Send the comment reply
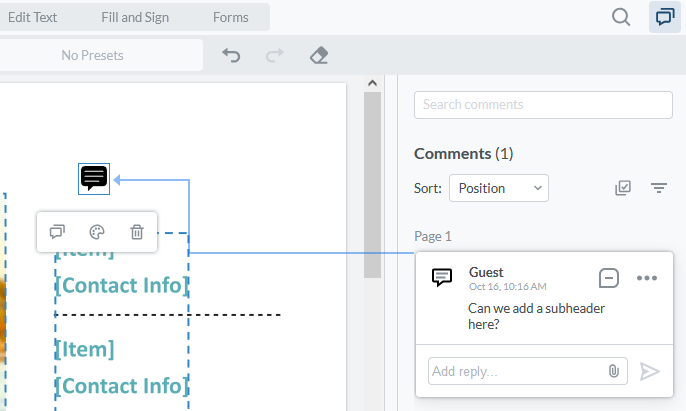686x411 pixels. coord(650,371)
